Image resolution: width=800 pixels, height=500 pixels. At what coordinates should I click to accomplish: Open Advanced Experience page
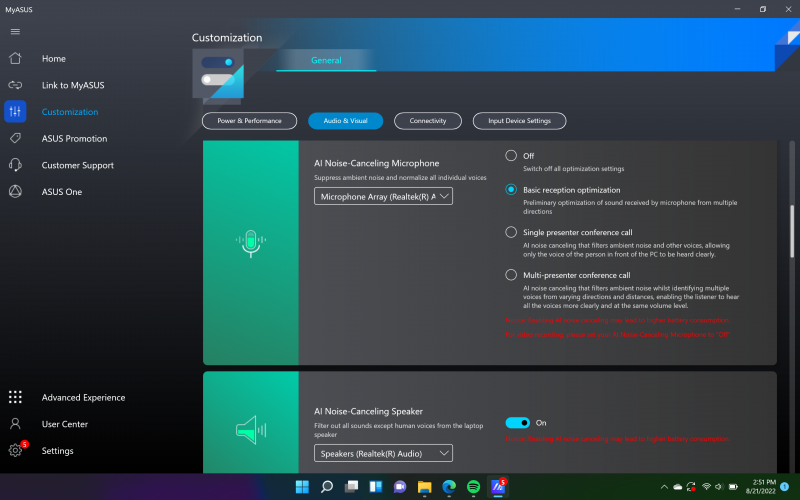(x=83, y=397)
